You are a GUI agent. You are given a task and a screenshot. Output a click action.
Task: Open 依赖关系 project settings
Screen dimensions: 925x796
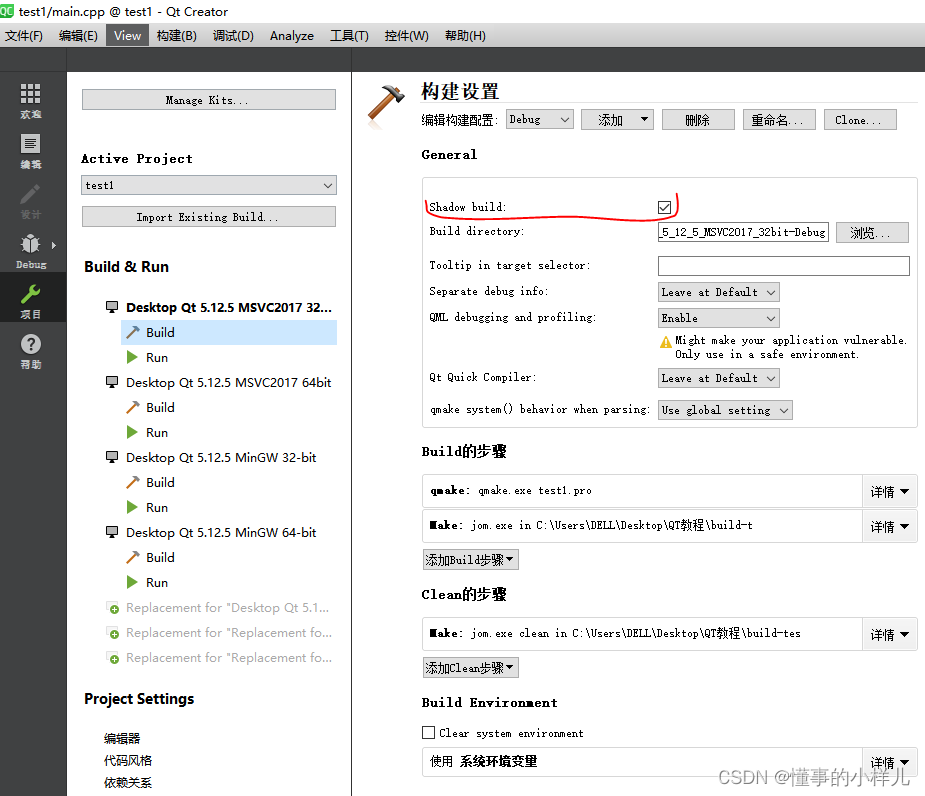[x=128, y=782]
